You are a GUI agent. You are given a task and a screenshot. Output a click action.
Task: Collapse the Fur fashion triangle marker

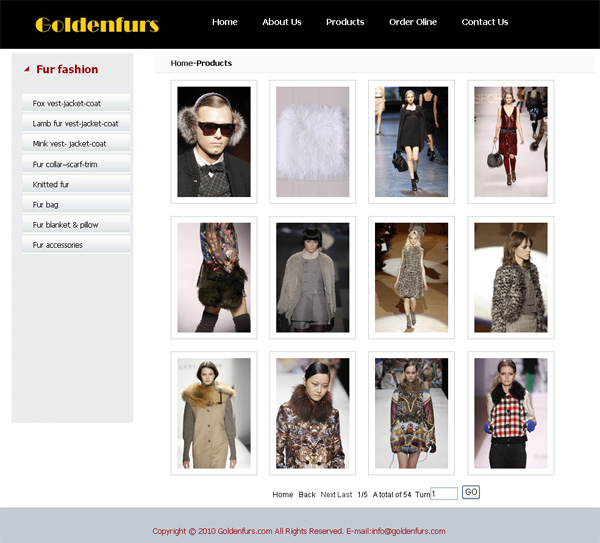pos(27,69)
